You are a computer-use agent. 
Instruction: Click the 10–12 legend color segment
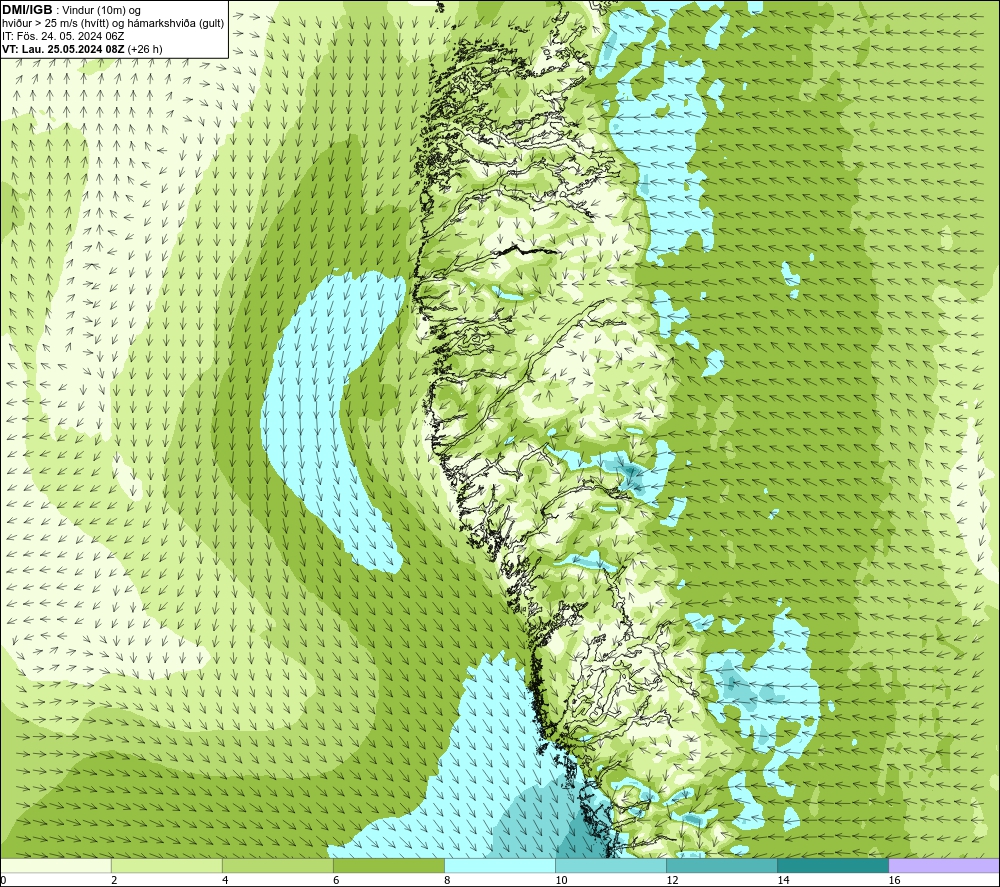tap(611, 865)
